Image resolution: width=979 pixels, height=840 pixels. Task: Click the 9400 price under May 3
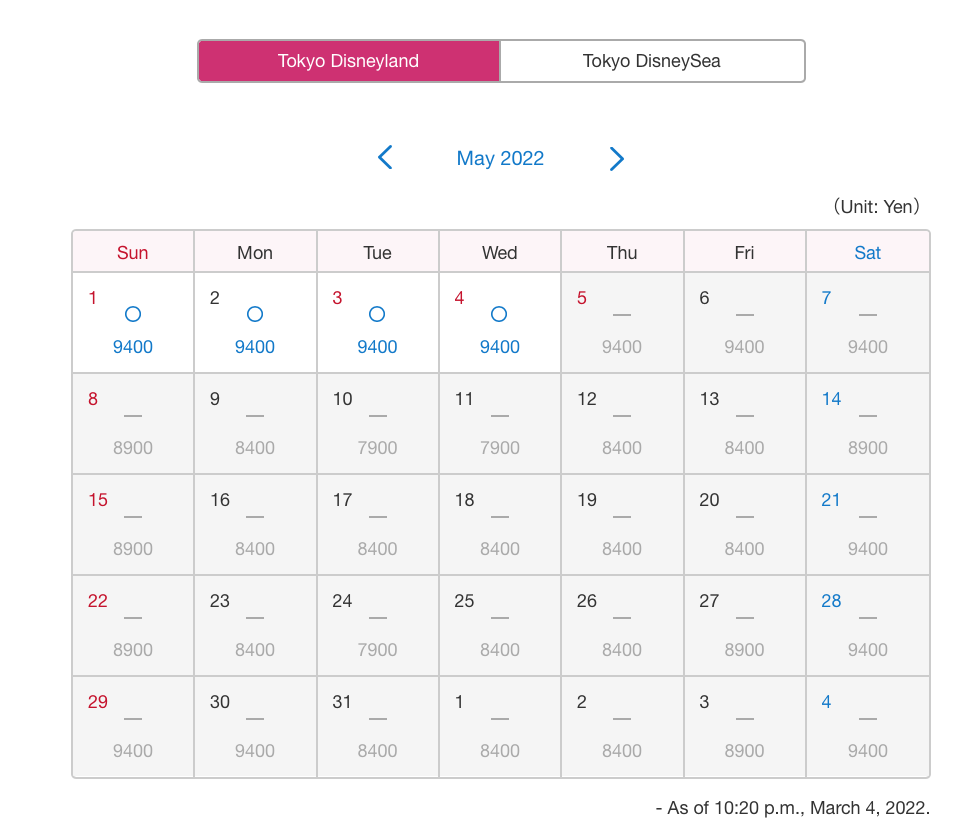click(377, 347)
